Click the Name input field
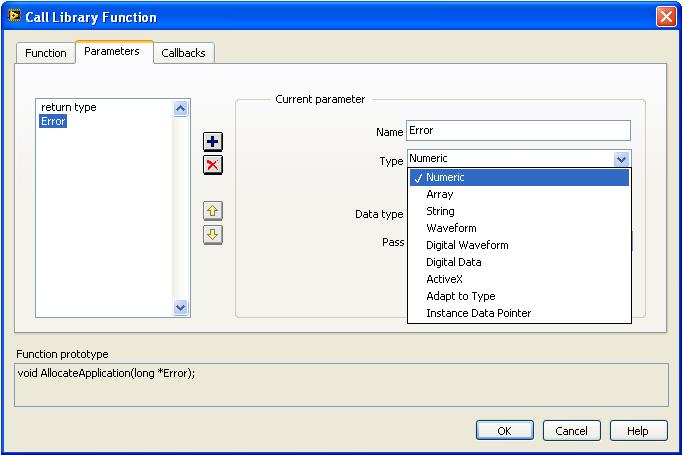683x455 pixels. click(x=518, y=131)
